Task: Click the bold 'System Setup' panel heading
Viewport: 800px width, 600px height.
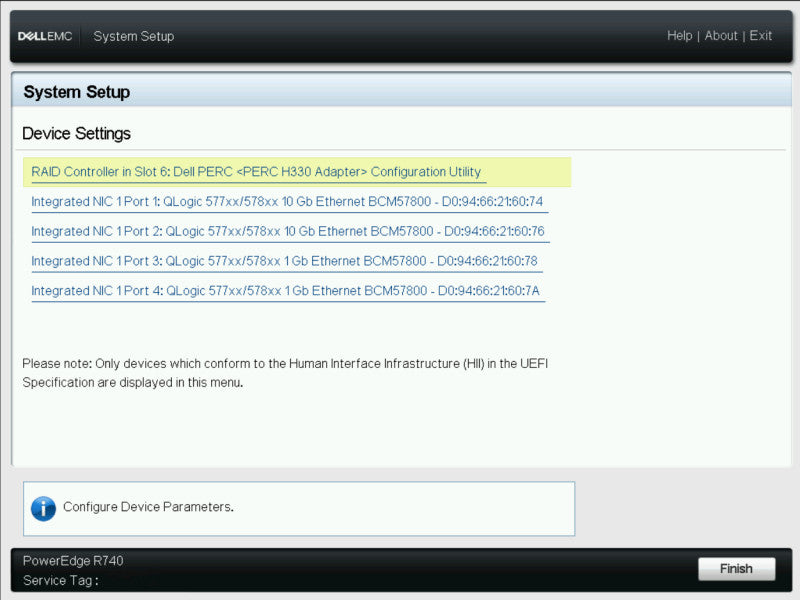Action: (77, 92)
